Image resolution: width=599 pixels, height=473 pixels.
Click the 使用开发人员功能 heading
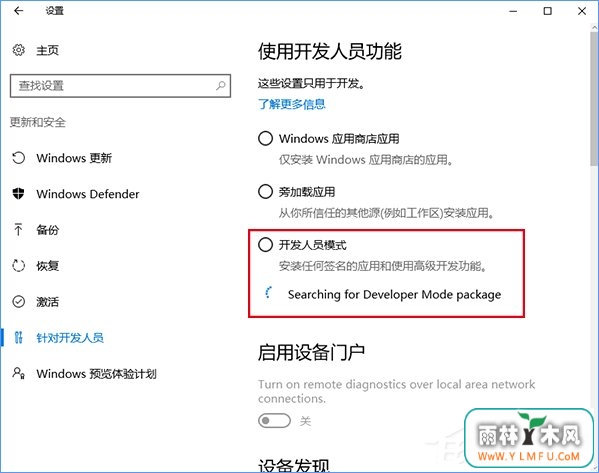[x=330, y=51]
